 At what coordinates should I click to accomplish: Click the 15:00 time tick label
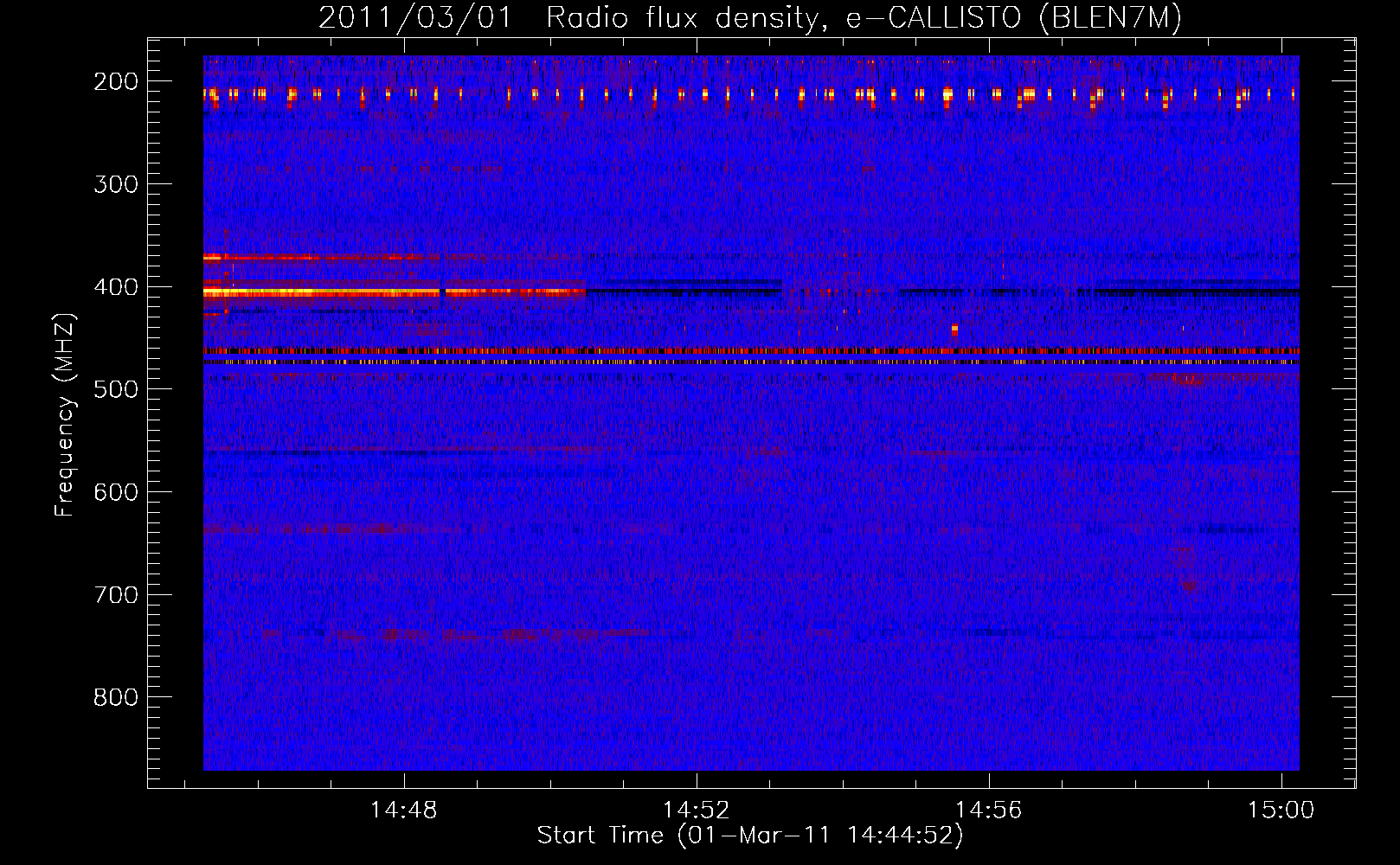(1281, 811)
